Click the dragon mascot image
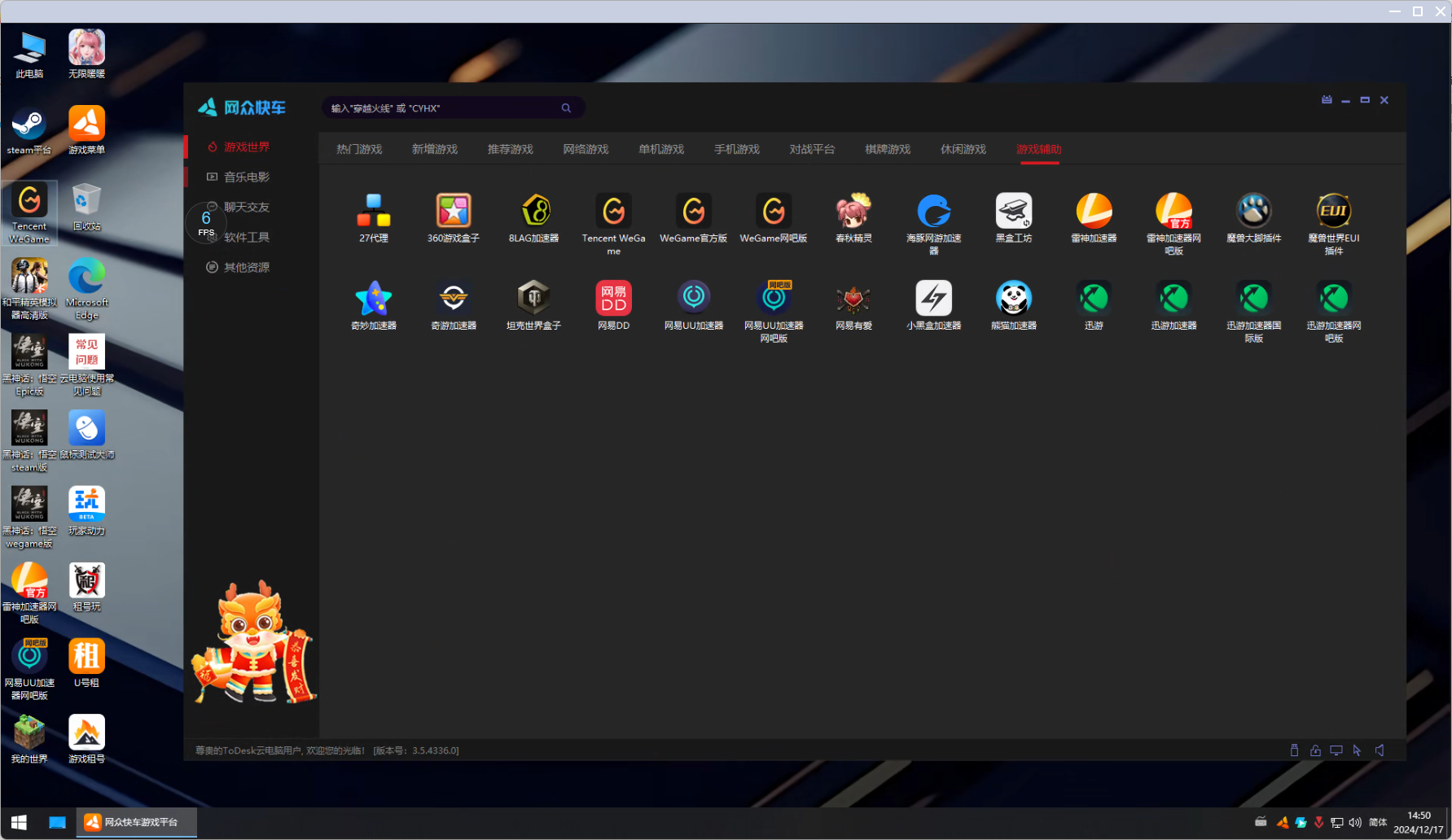The height and width of the screenshot is (840, 1452). (x=252, y=642)
